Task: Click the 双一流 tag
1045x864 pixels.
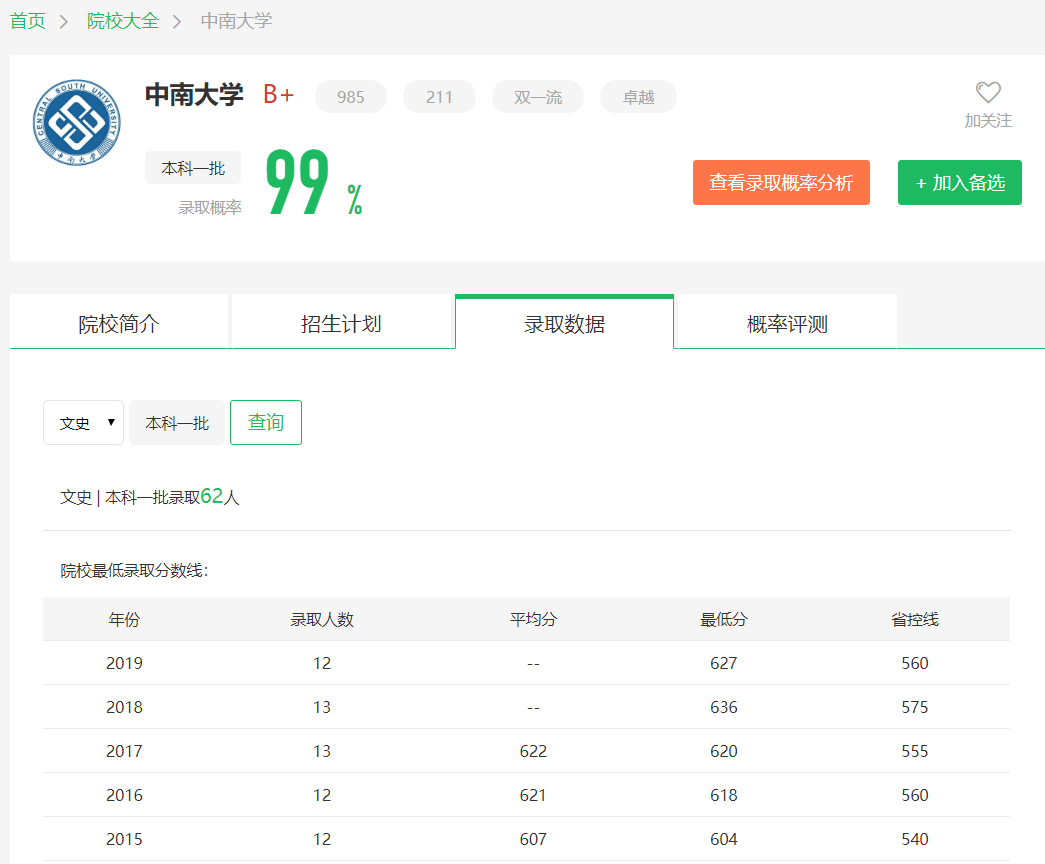Action: [538, 97]
